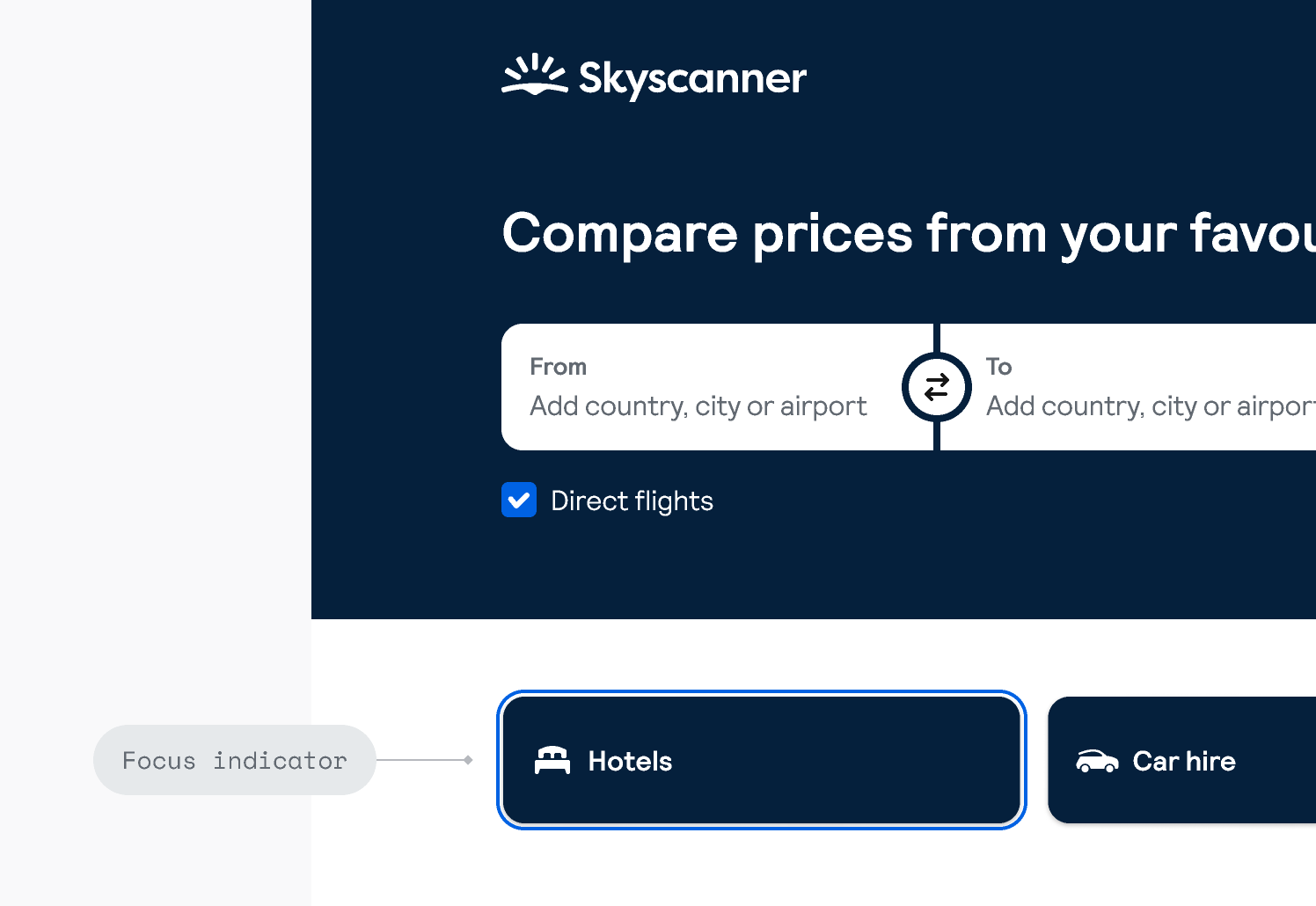Click the To field label
Image resolution: width=1316 pixels, height=906 pixels.
[998, 367]
